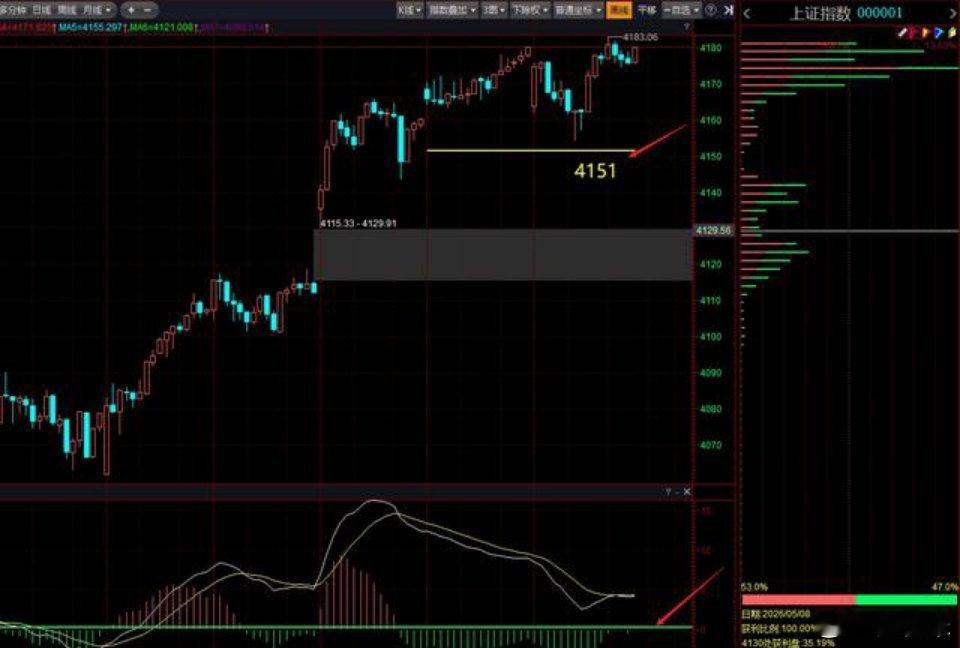
Task: Select the orange flag icon in chip panel
Action: pyautogui.click(x=926, y=32)
